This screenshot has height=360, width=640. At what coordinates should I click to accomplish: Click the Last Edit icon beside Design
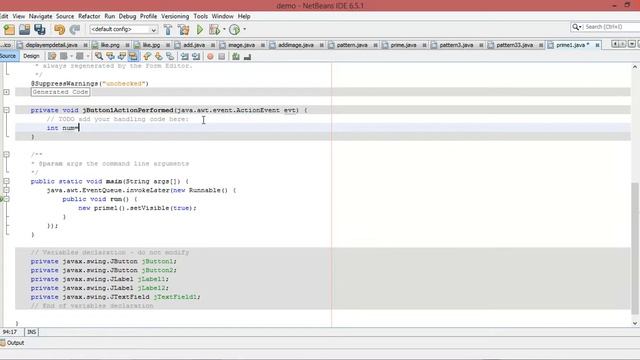point(52,56)
